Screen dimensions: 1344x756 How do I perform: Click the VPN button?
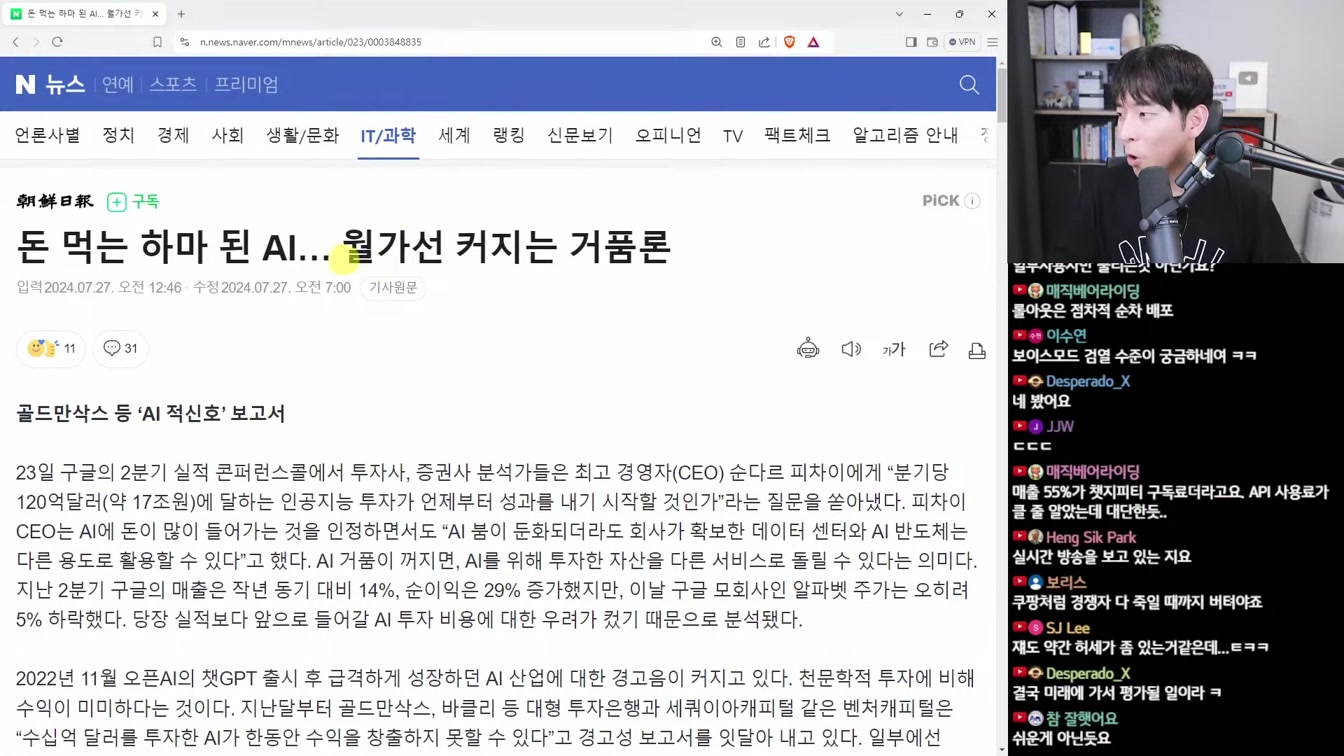tap(962, 42)
